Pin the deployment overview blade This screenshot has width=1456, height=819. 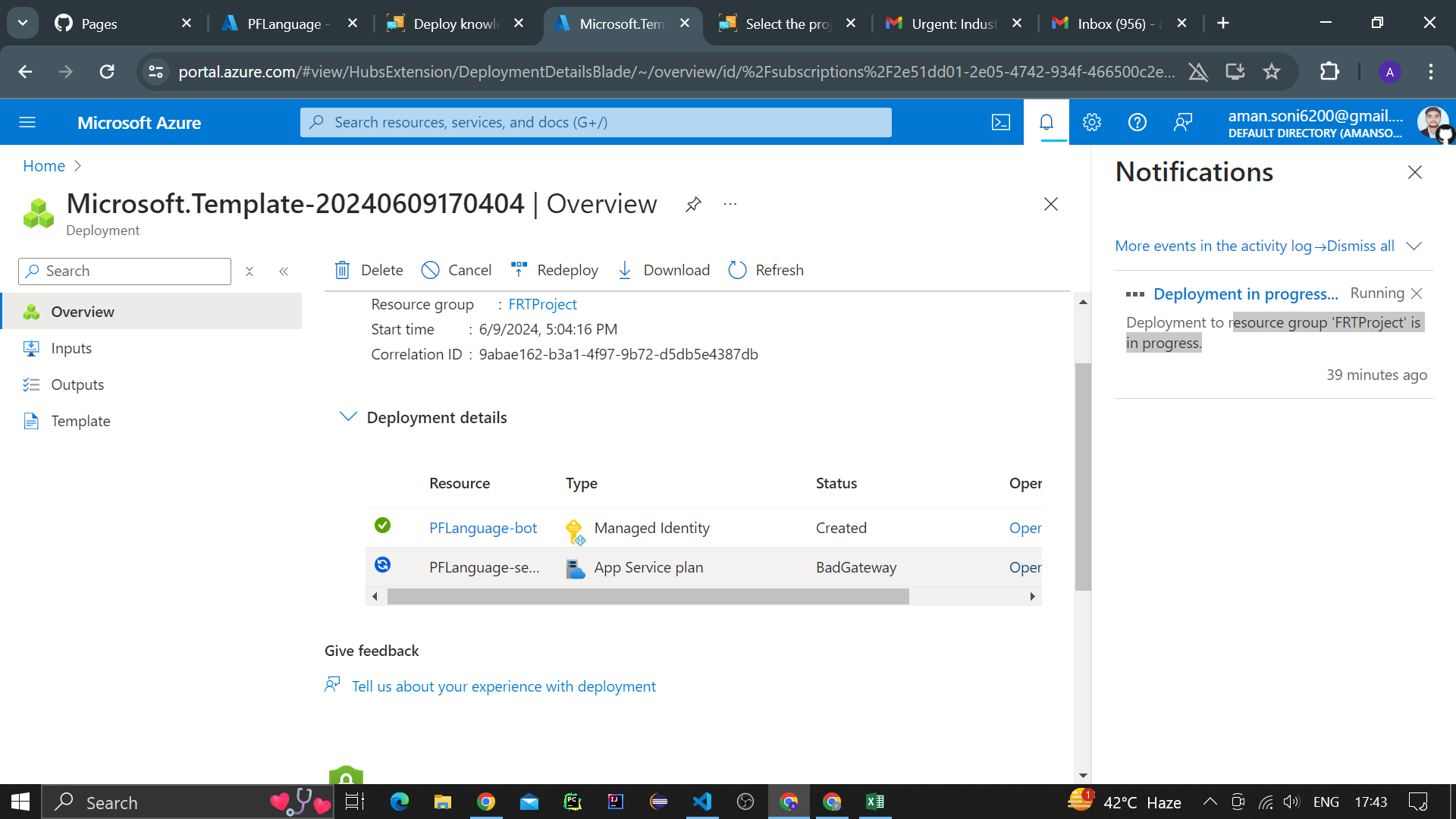pyautogui.click(x=692, y=204)
